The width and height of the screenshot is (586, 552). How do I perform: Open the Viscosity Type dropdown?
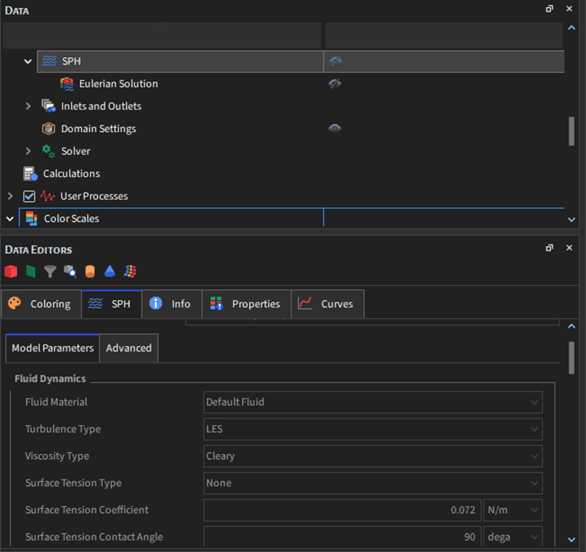coord(373,456)
